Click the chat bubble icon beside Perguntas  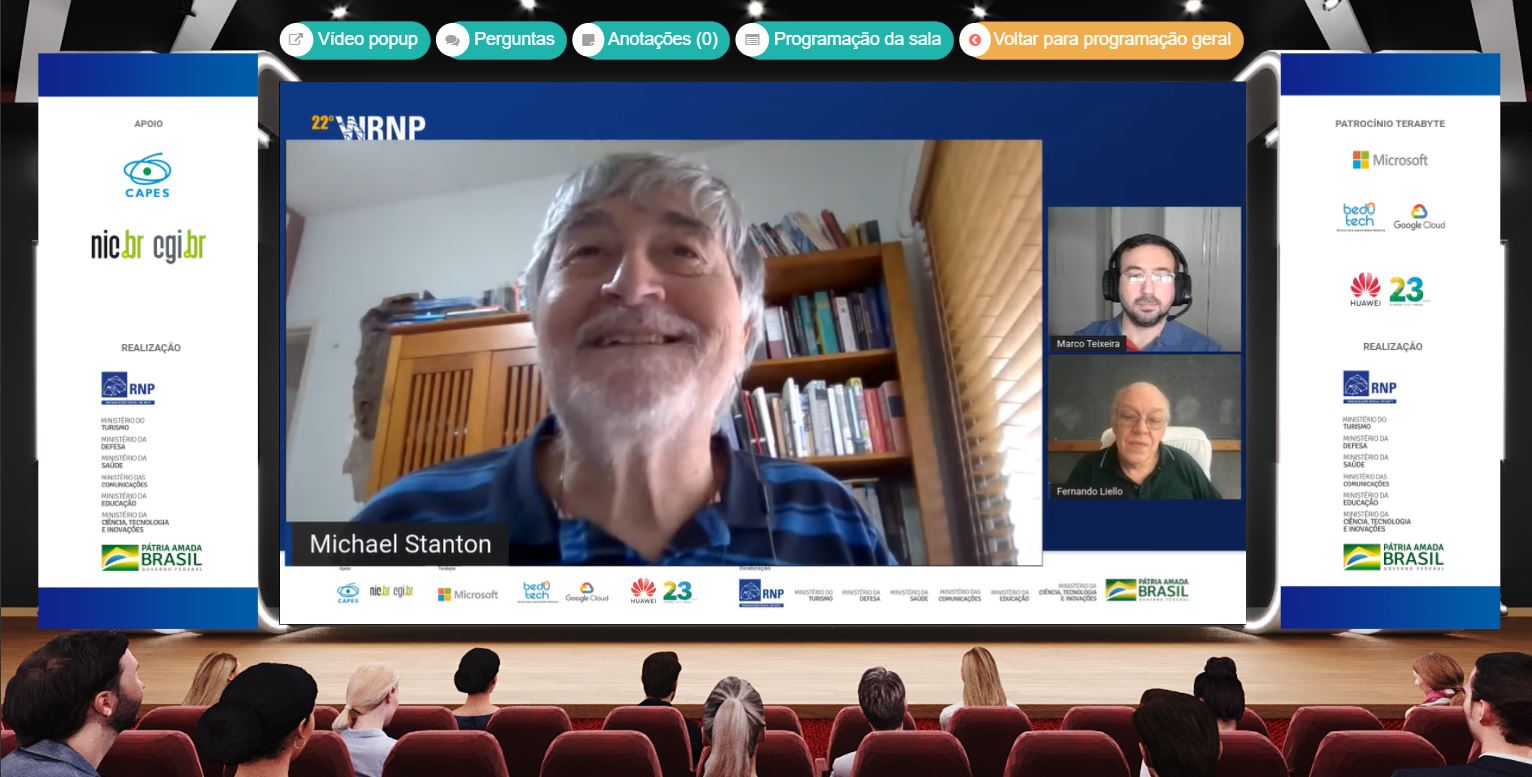coord(452,40)
